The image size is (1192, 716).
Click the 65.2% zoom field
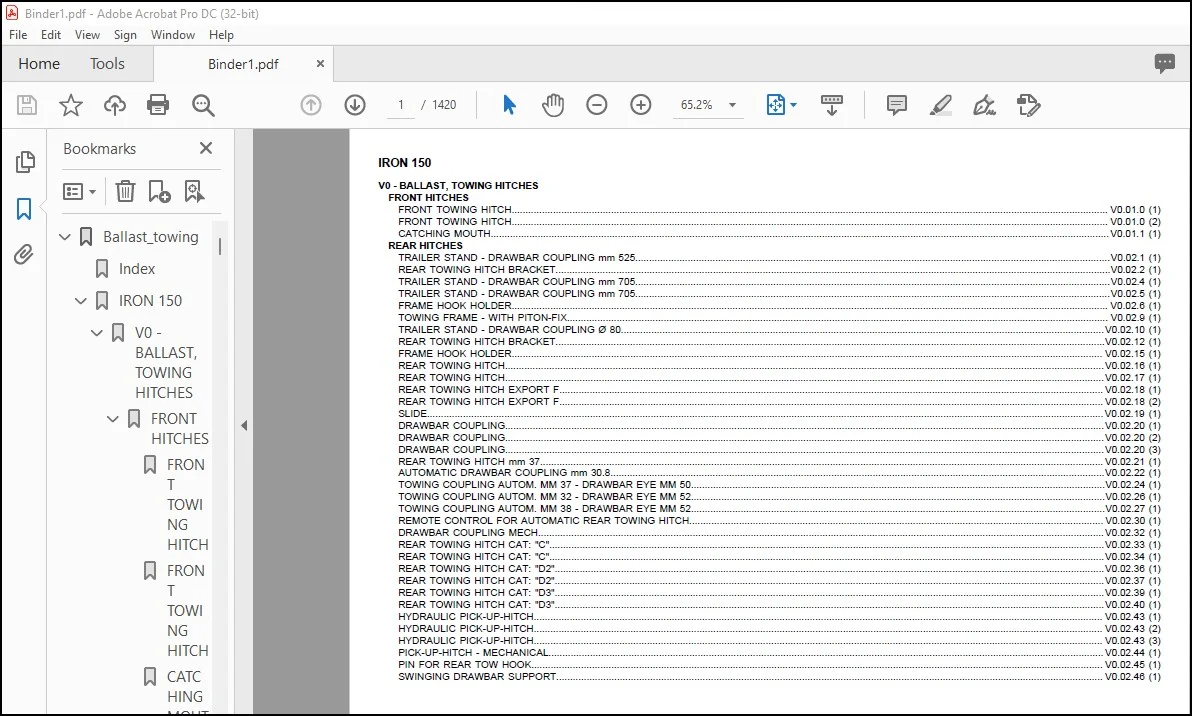[697, 105]
